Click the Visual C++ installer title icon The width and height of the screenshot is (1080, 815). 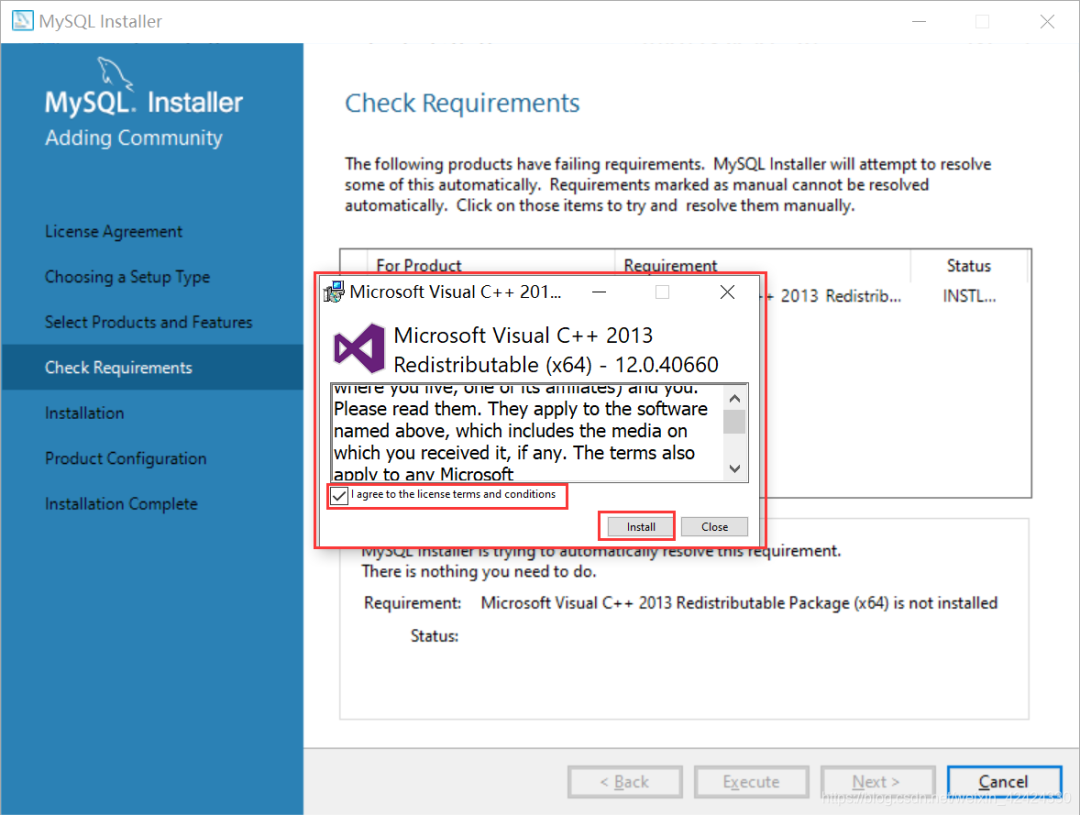coord(334,292)
